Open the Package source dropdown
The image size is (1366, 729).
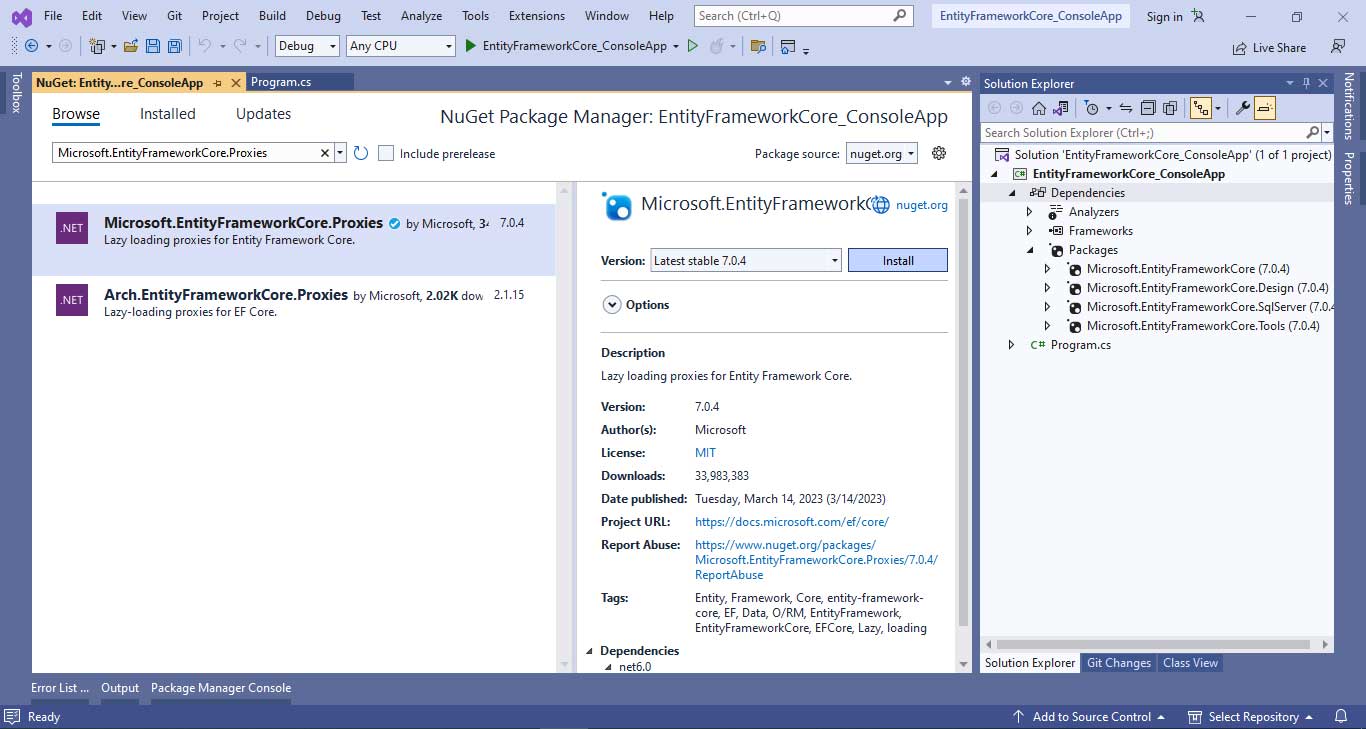pos(881,153)
